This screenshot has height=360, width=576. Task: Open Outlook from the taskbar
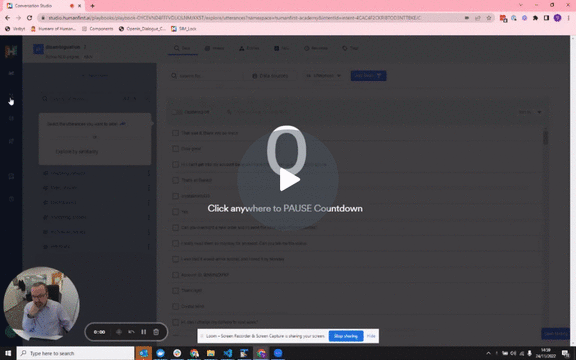click(143, 353)
